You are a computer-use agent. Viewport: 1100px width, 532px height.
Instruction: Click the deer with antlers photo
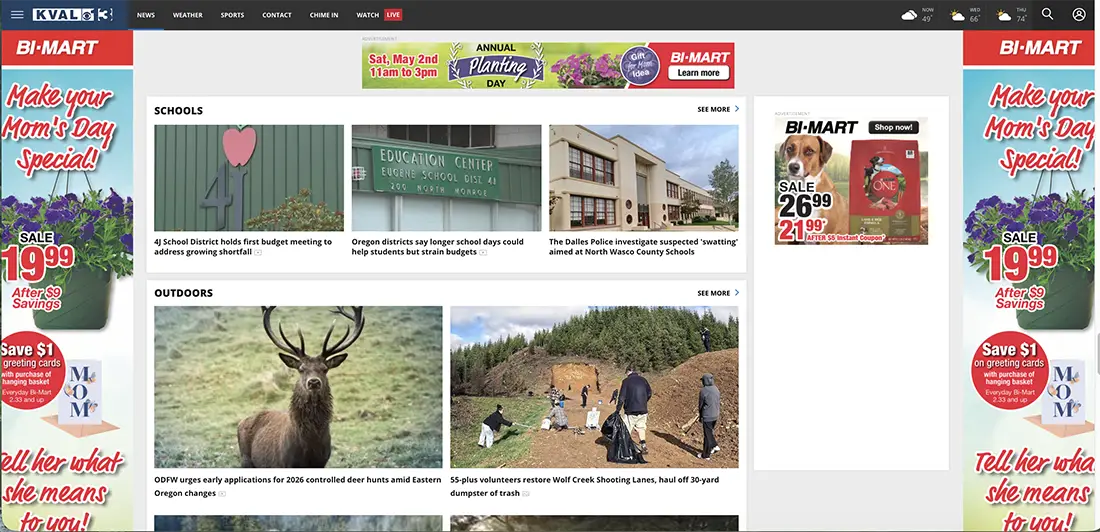[x=298, y=387]
